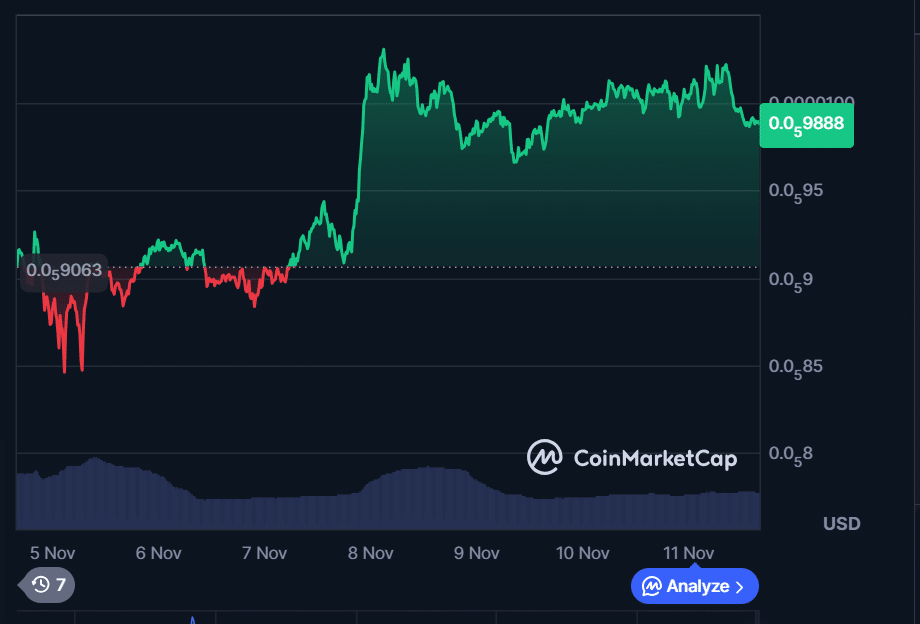Open the clock history icon showing badge 7

coord(40,586)
